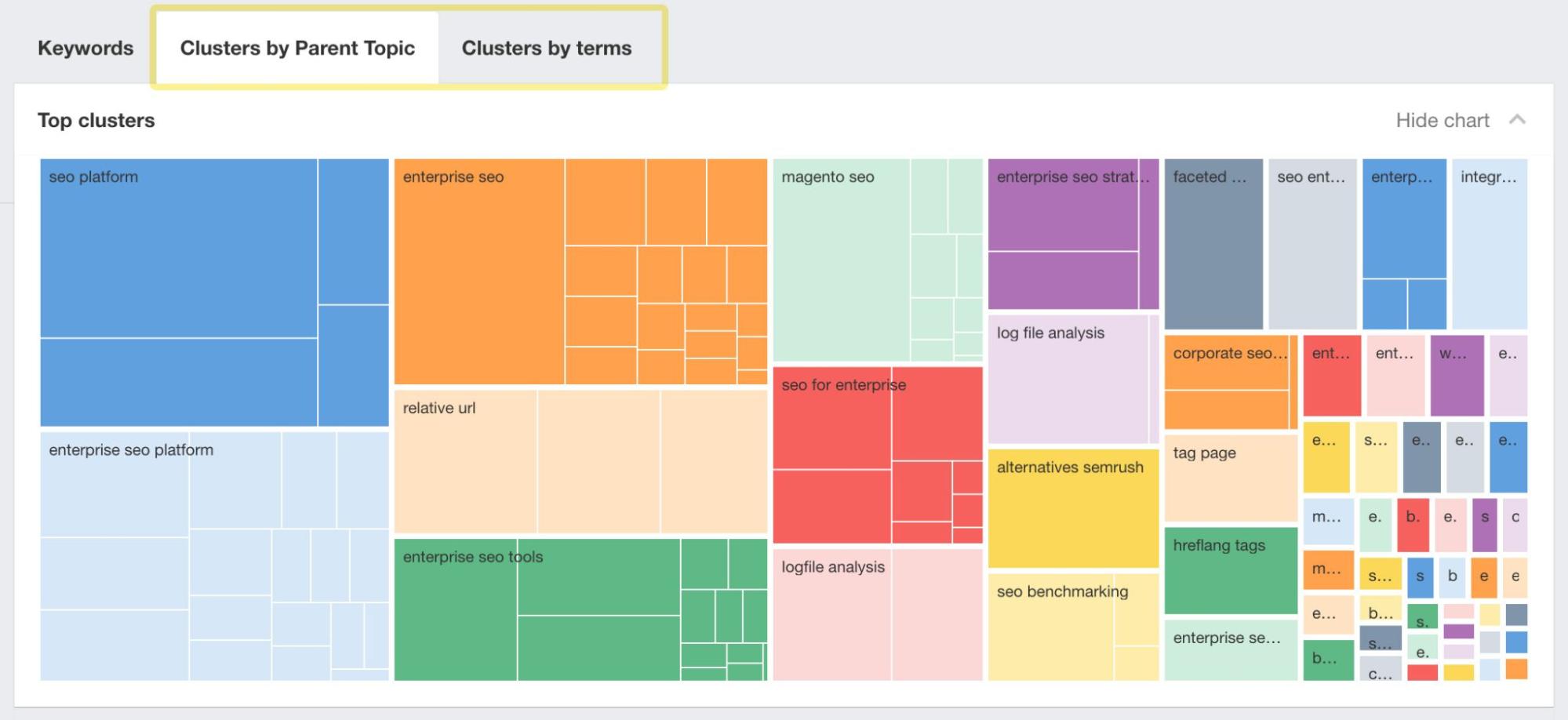Image resolution: width=1568 pixels, height=720 pixels.
Task: Open the Clusters by terms tab
Action: tap(547, 47)
